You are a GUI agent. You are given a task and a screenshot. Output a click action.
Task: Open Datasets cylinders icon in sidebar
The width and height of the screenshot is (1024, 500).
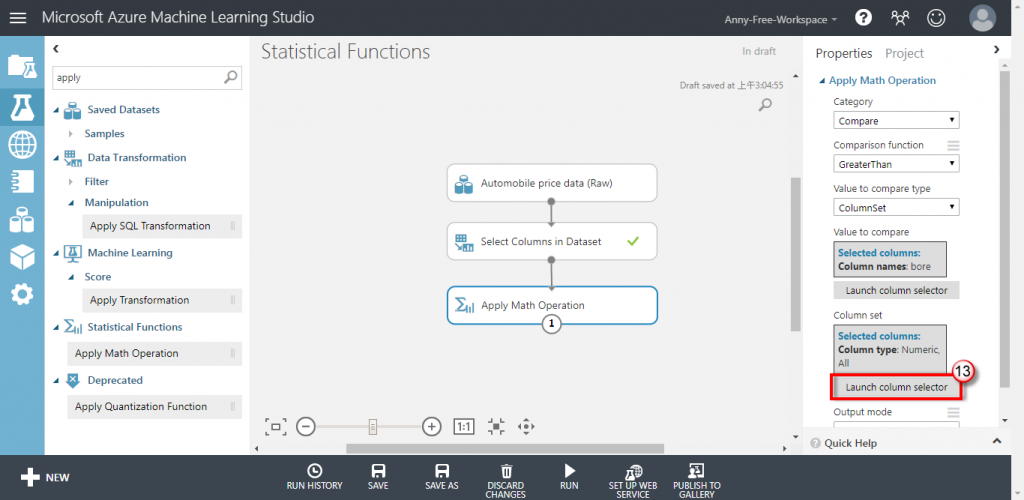pos(22,220)
